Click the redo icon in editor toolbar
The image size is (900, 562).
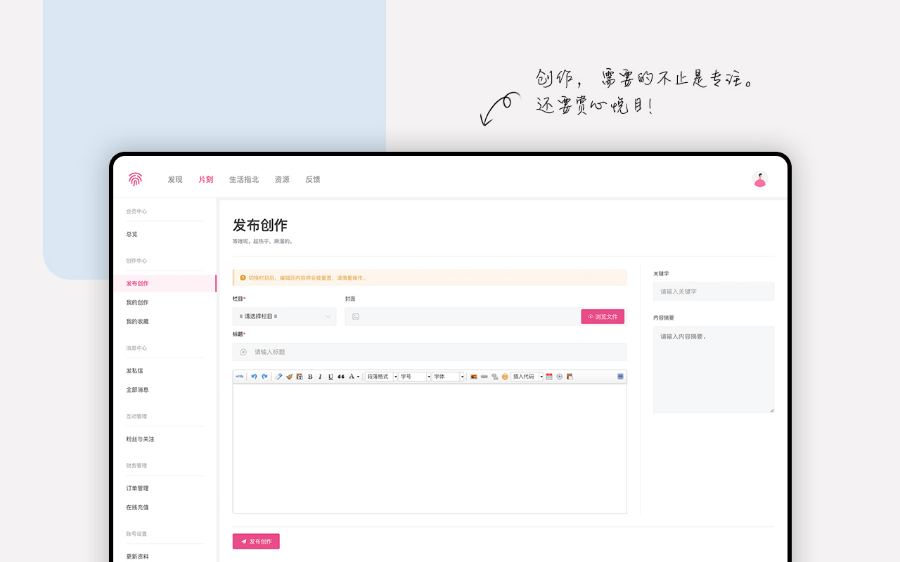pyautogui.click(x=264, y=377)
